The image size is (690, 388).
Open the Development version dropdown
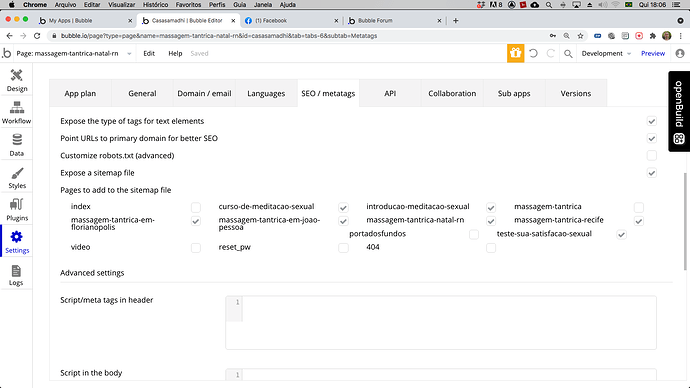pos(606,53)
